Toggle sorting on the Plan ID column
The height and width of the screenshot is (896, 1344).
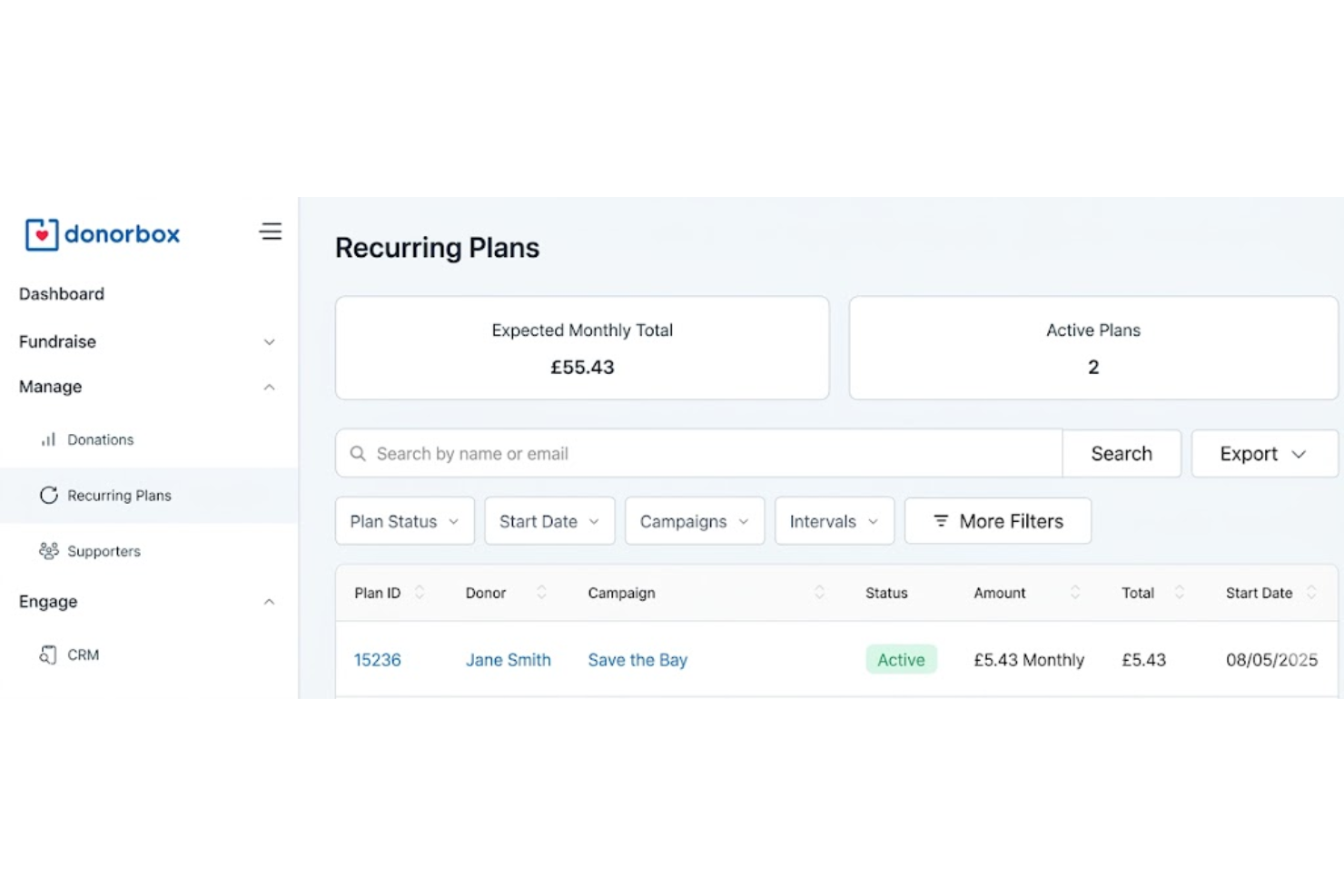click(419, 592)
